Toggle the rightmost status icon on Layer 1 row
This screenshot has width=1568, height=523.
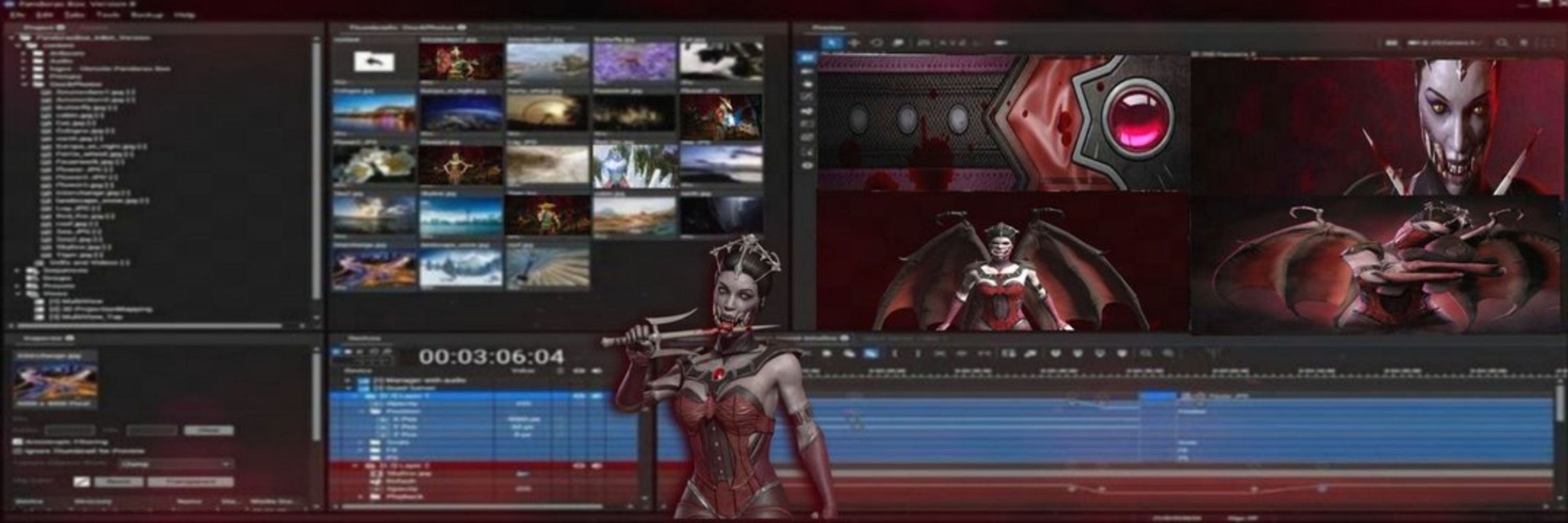click(x=596, y=396)
